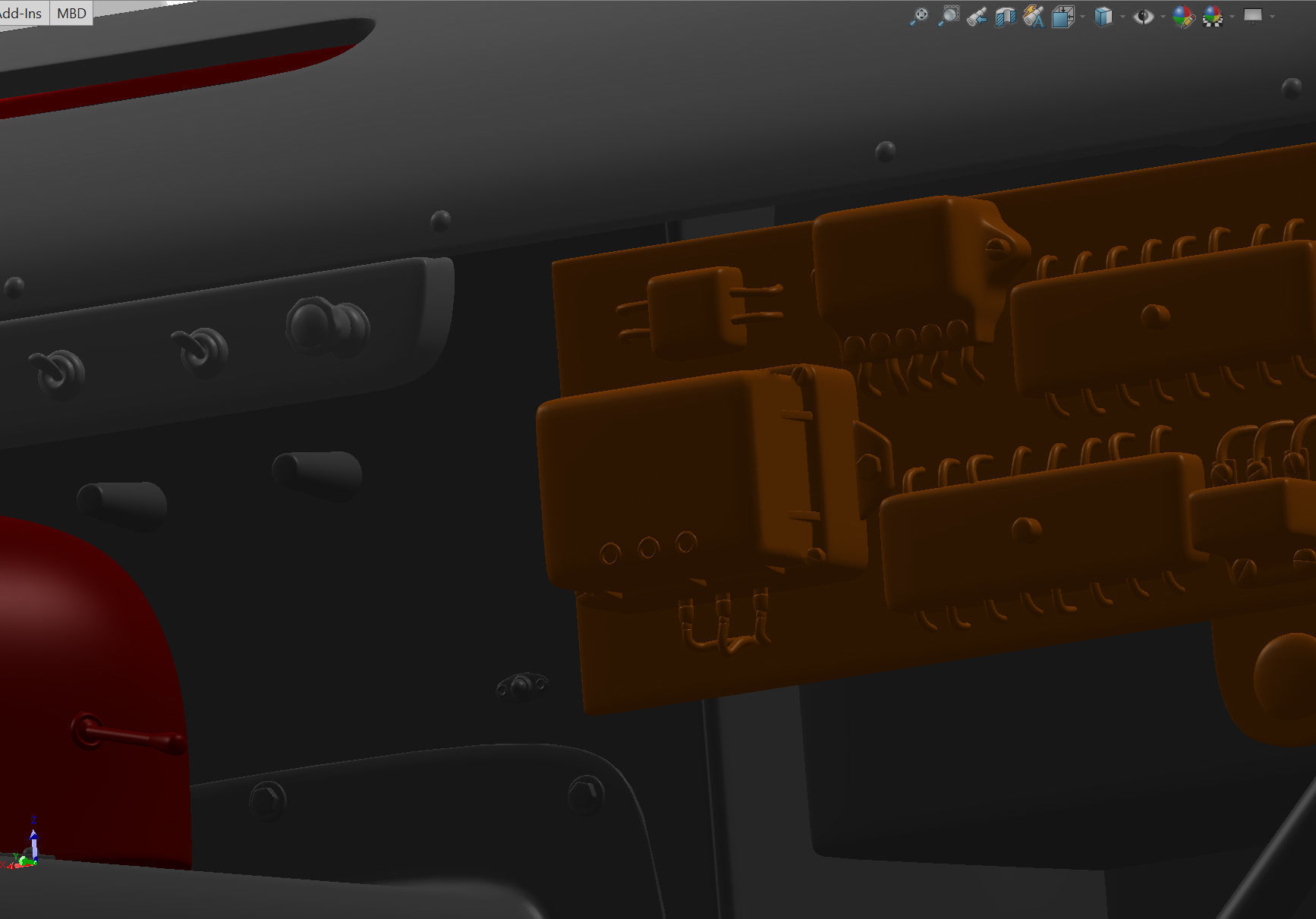
Task: Go back with Previous View icon
Action: (978, 16)
